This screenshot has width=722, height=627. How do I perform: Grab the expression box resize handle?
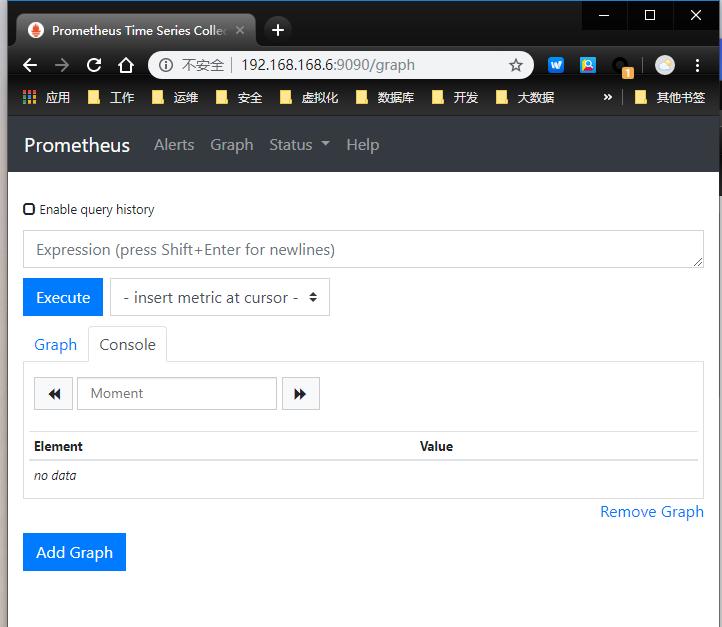pyautogui.click(x=698, y=262)
